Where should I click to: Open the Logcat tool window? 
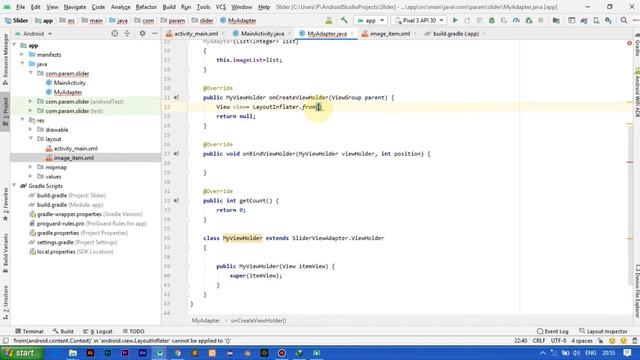(x=98, y=331)
